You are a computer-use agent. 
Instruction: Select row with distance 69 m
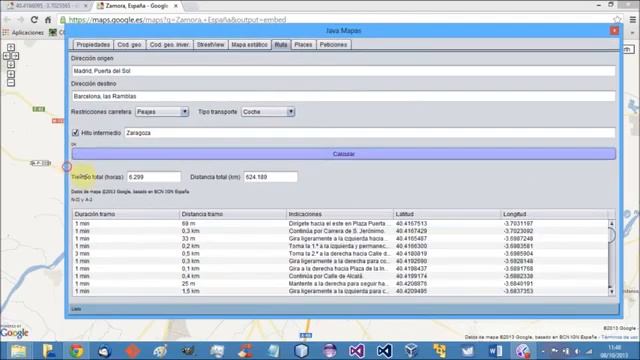pos(340,223)
